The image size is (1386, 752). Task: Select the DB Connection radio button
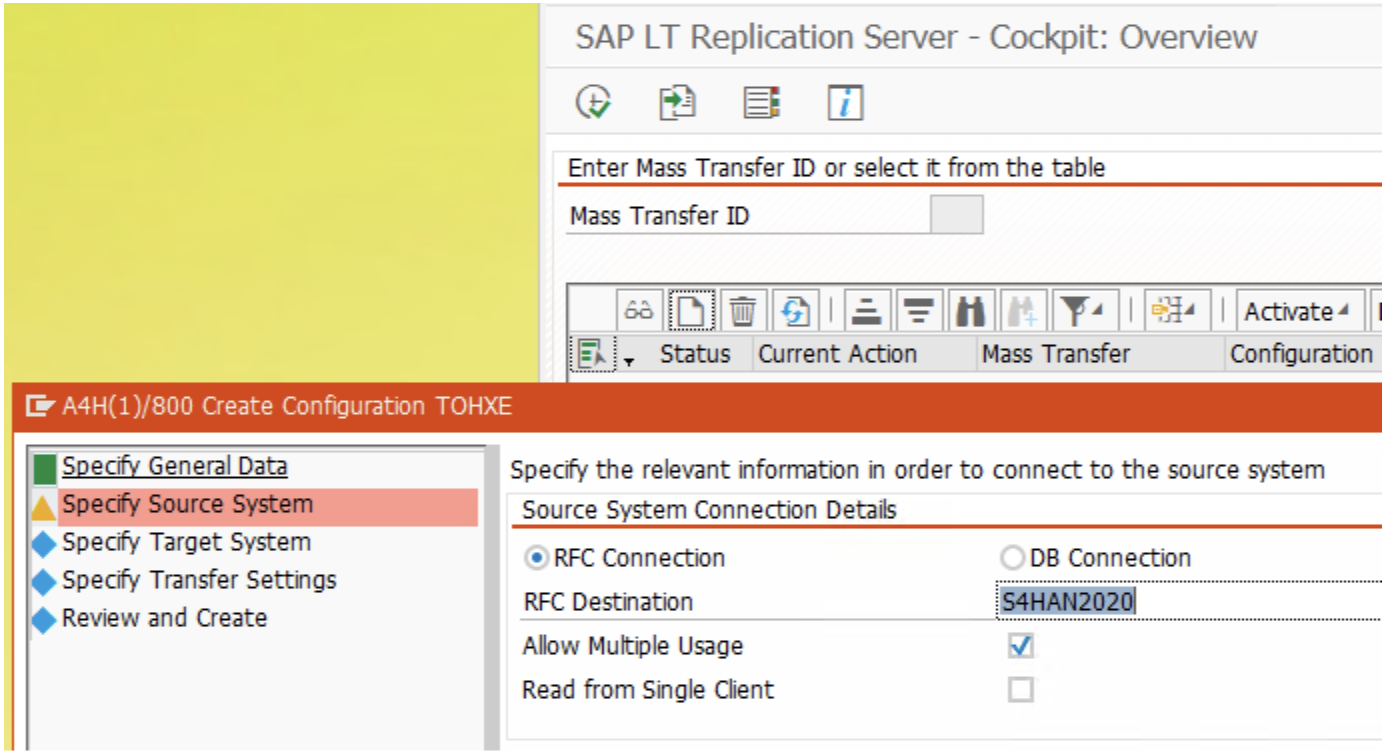pyautogui.click(x=1012, y=558)
